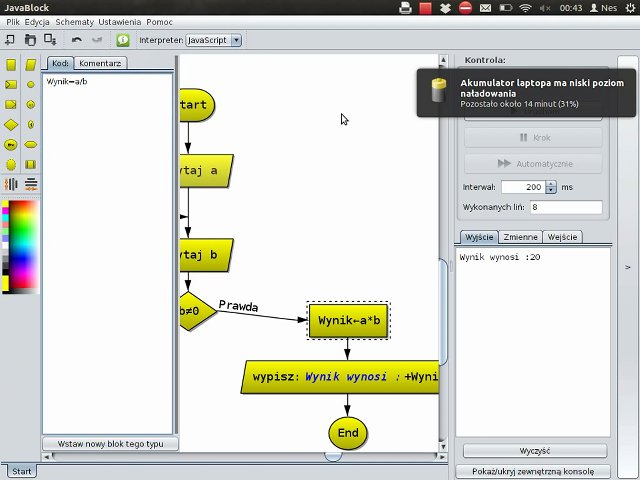Select the small plain circle connector shape
Viewport: 640px width, 480px height.
(x=31, y=84)
